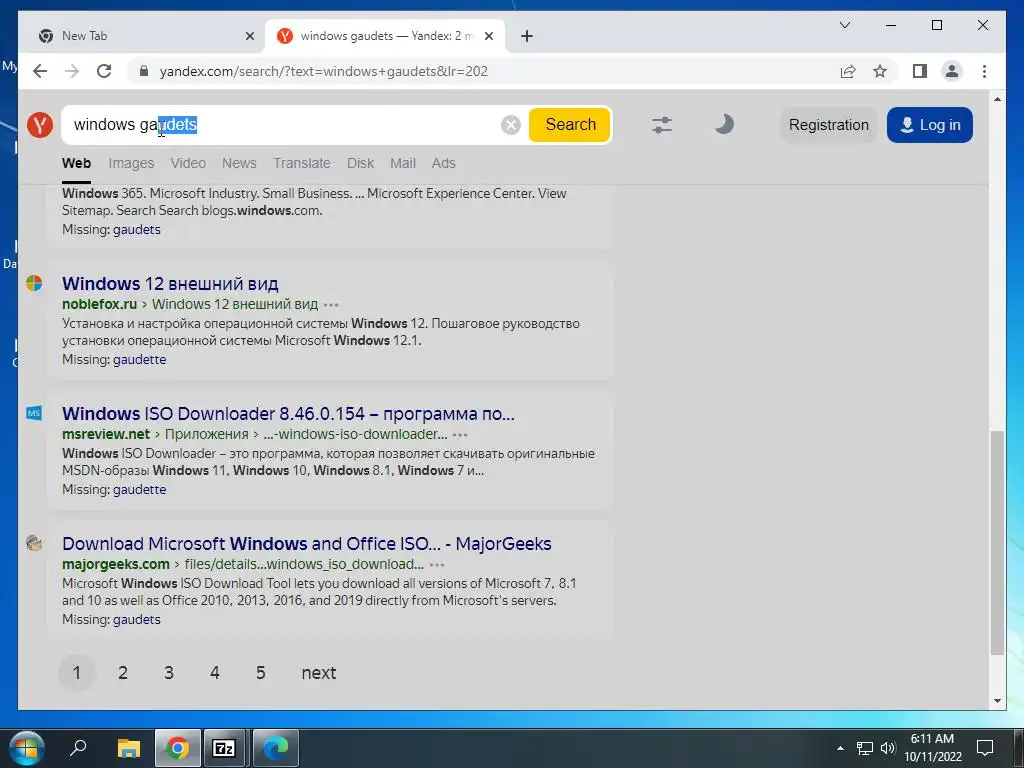Expand options dots for msreview.net result
The image size is (1024, 768).
460,435
